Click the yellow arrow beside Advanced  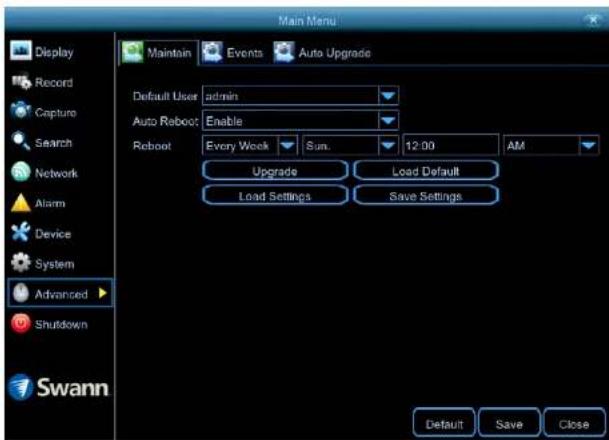pyautogui.click(x=103, y=293)
